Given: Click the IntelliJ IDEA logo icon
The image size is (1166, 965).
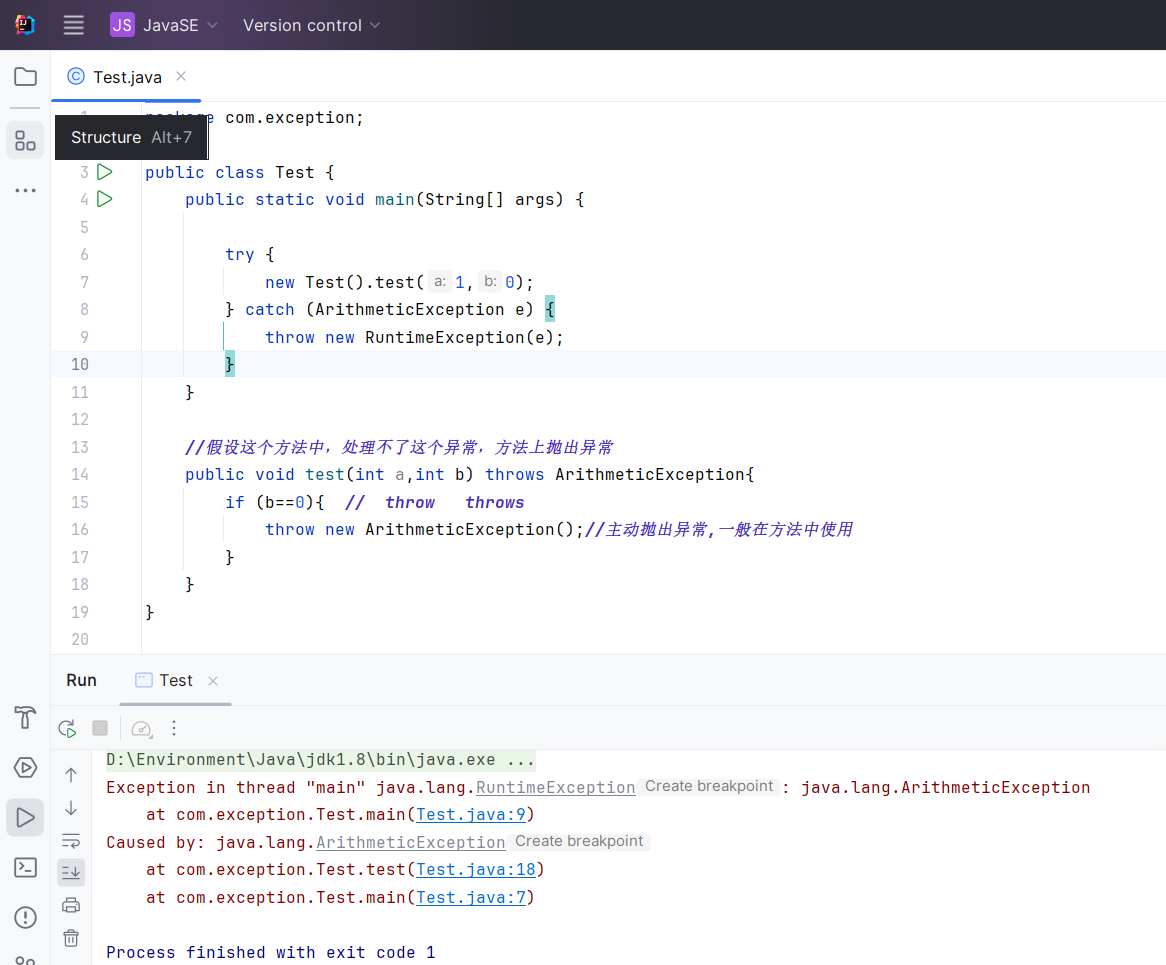Looking at the screenshot, I should pyautogui.click(x=25, y=25).
